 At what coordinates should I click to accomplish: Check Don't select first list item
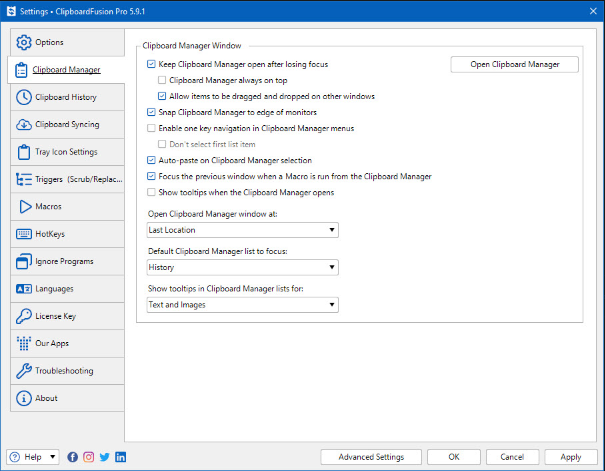[162, 144]
